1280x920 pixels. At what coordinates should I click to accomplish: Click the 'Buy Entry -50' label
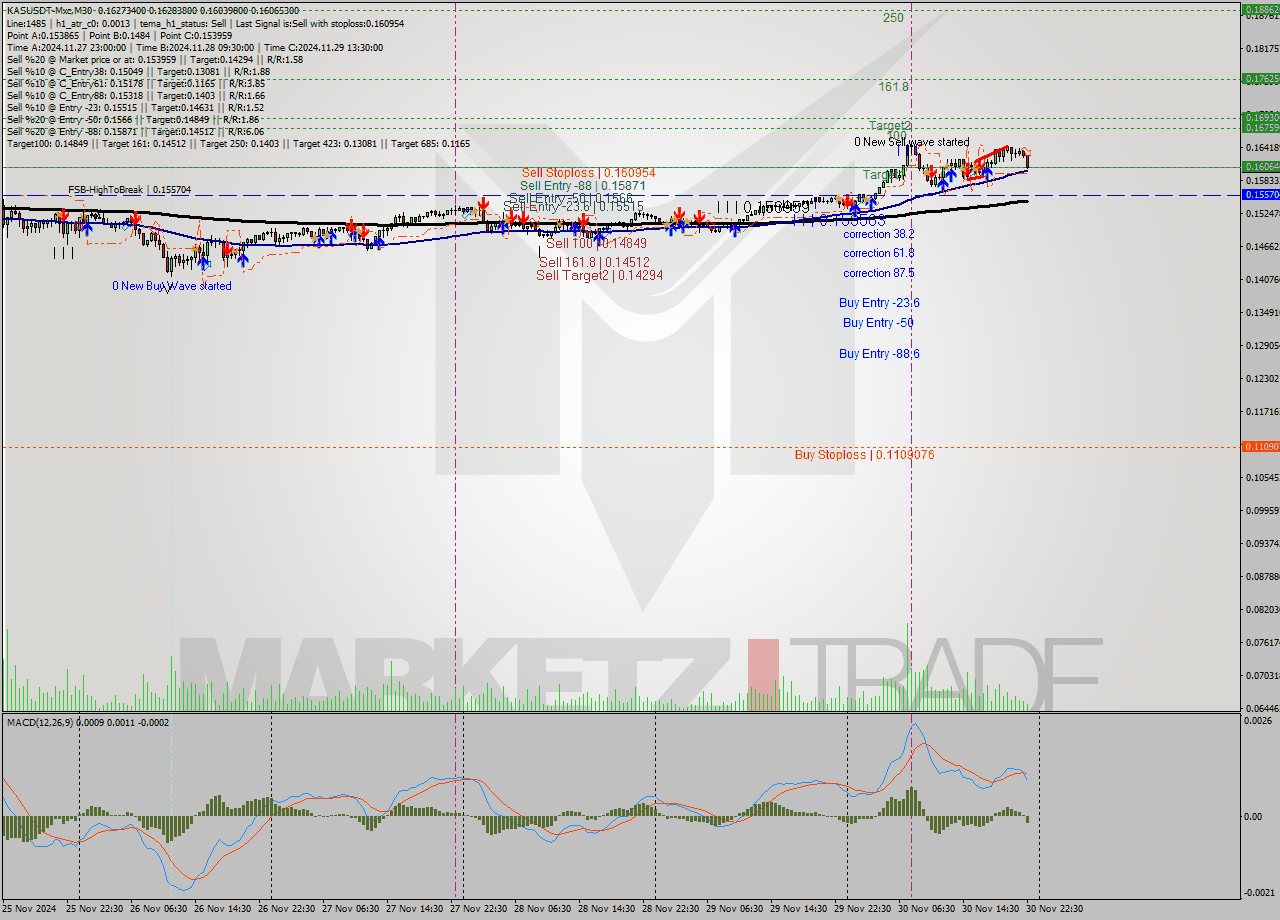coord(878,323)
